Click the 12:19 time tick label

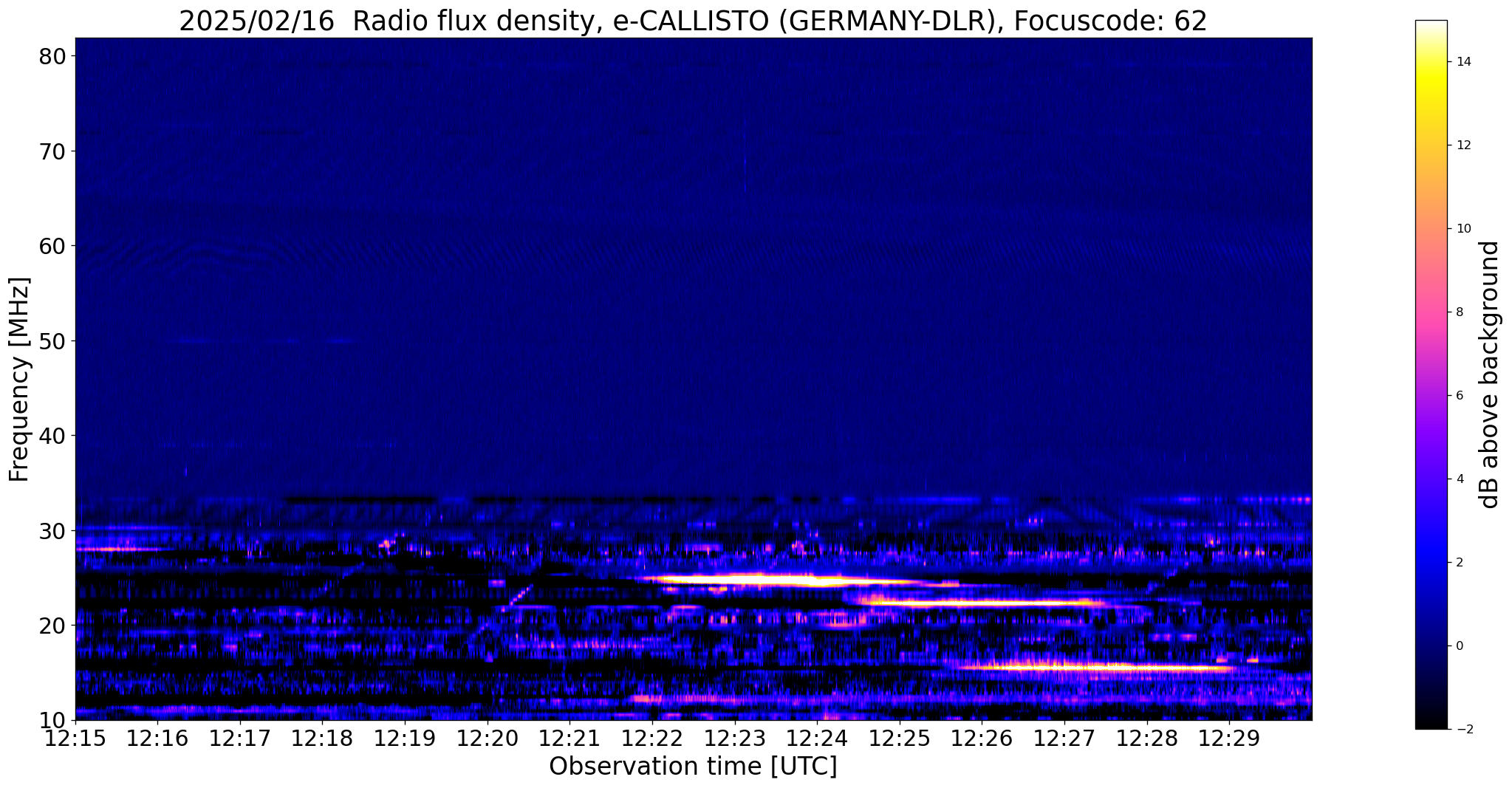coord(405,739)
